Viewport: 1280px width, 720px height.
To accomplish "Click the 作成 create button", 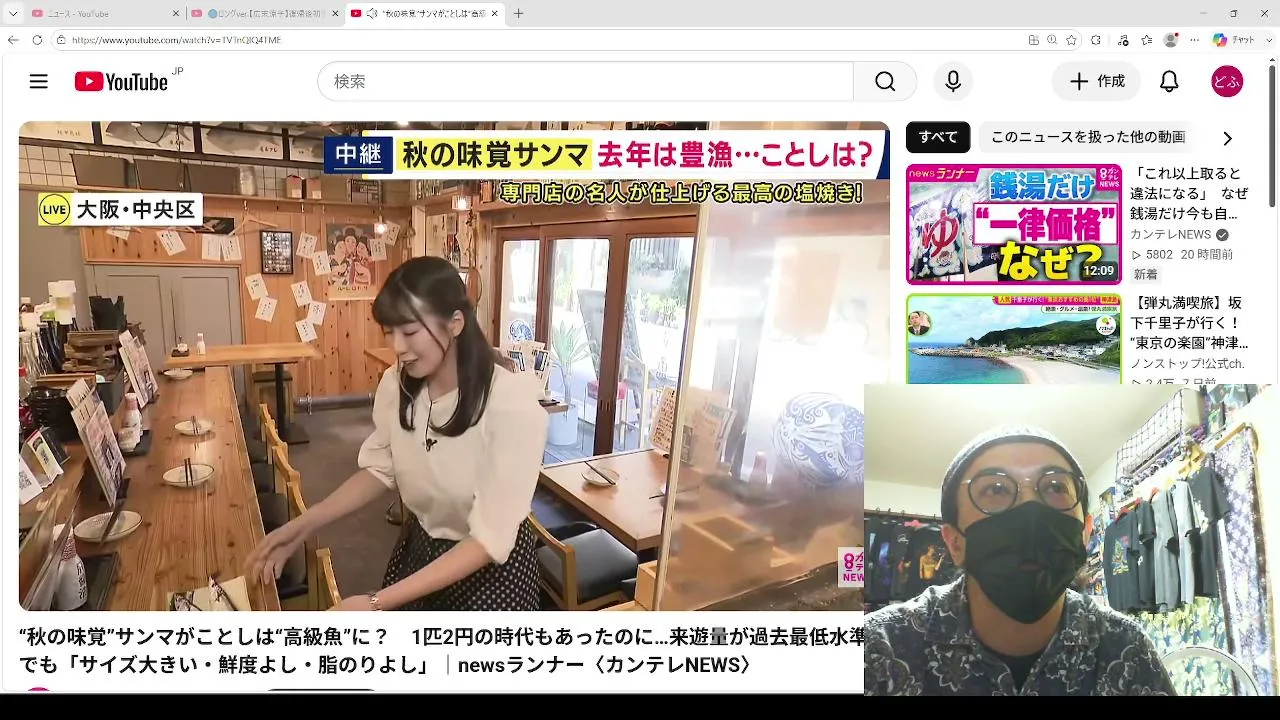I will pyautogui.click(x=1096, y=82).
